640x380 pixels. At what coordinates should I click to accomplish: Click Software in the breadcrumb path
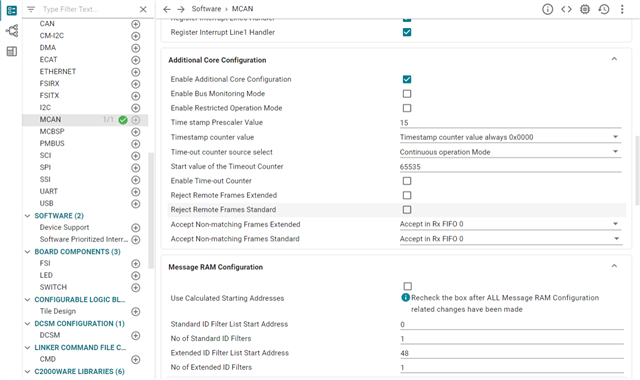206,9
